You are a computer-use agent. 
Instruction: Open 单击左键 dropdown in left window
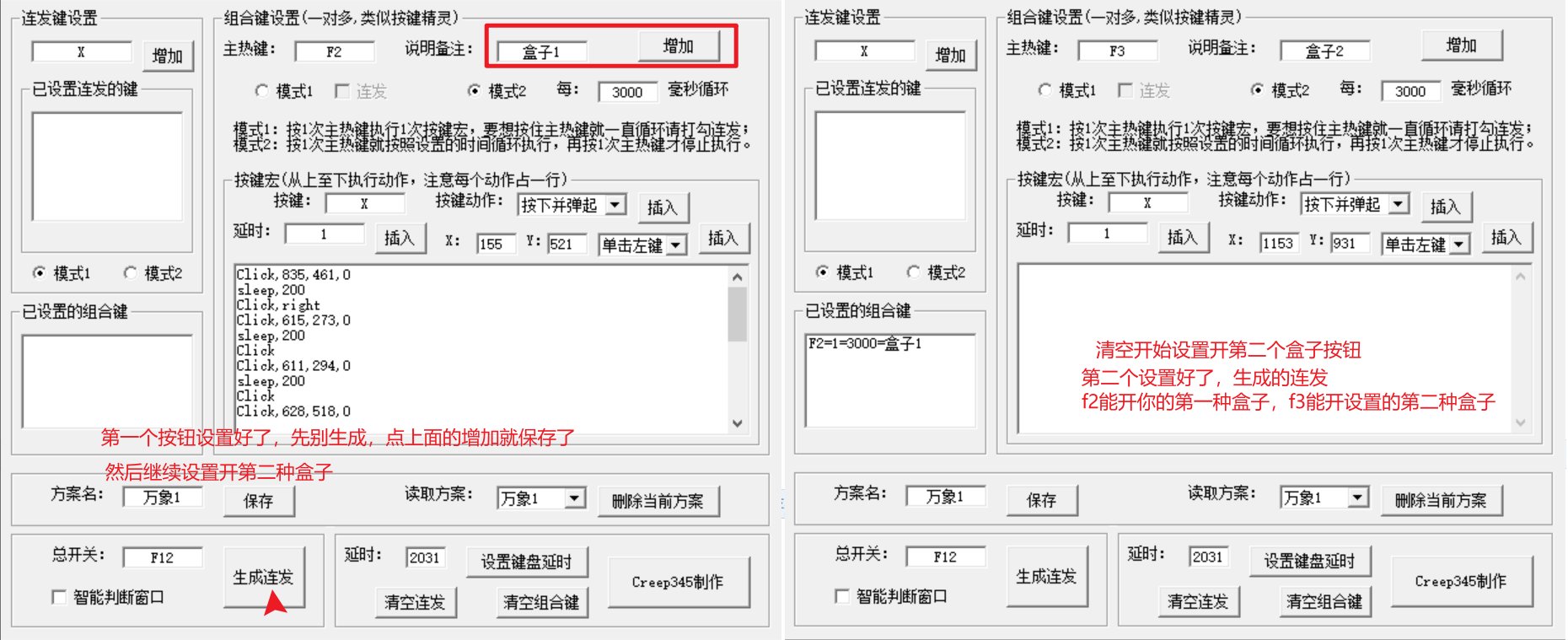click(x=676, y=245)
